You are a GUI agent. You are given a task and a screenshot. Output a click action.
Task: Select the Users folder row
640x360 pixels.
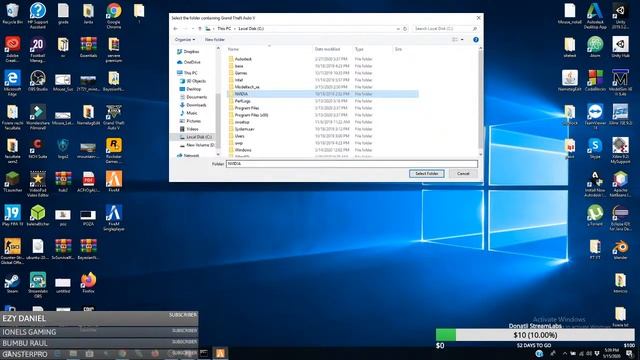[322, 136]
